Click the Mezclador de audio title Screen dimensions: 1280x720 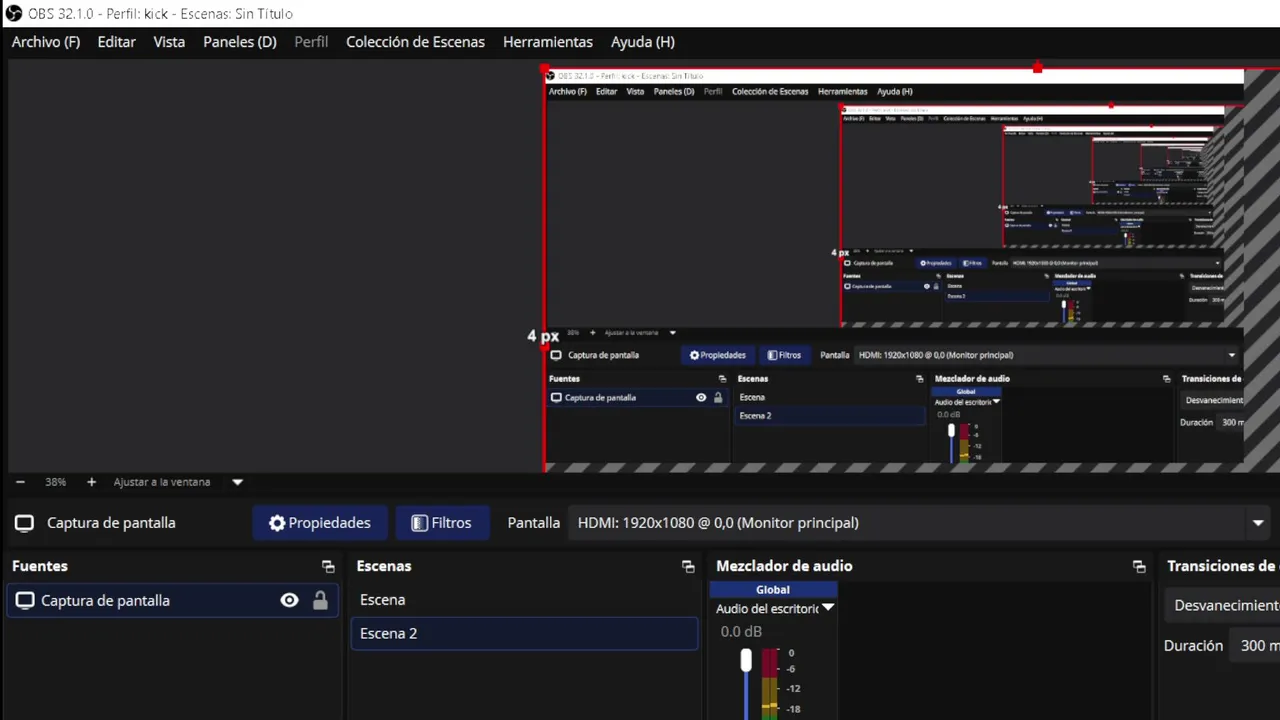click(x=784, y=566)
